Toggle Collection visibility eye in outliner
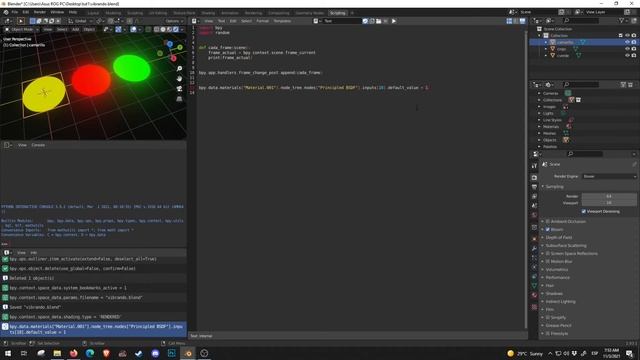Screen dimensions: 640x360 click(x=627, y=36)
